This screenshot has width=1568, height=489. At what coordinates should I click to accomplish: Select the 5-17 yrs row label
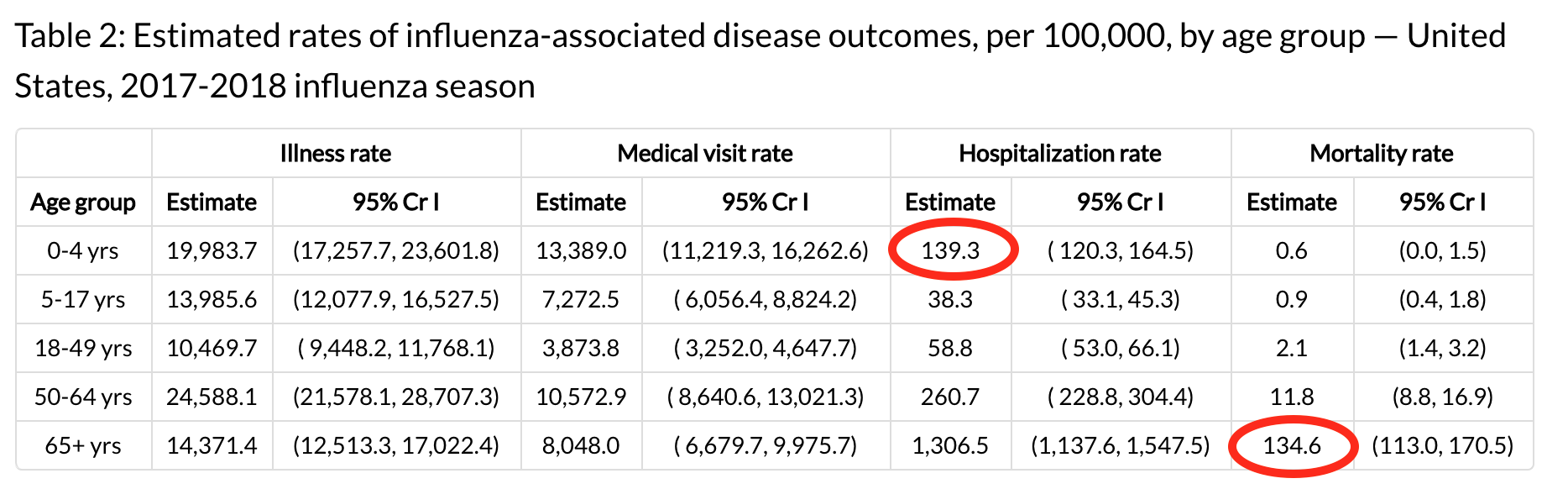click(83, 299)
